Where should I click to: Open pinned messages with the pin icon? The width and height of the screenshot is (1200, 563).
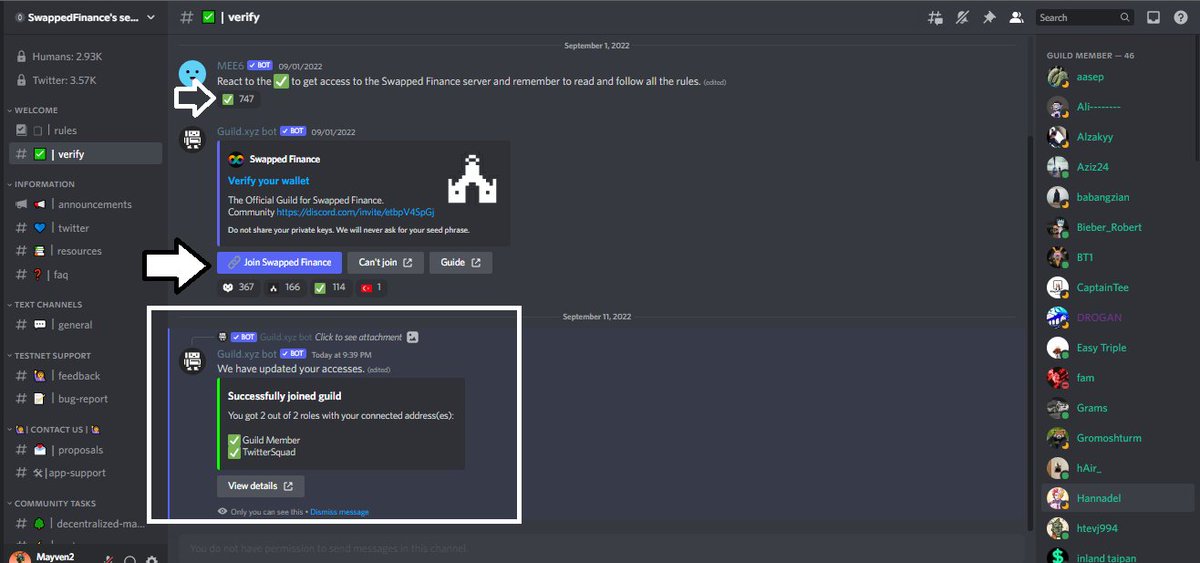(x=989, y=17)
